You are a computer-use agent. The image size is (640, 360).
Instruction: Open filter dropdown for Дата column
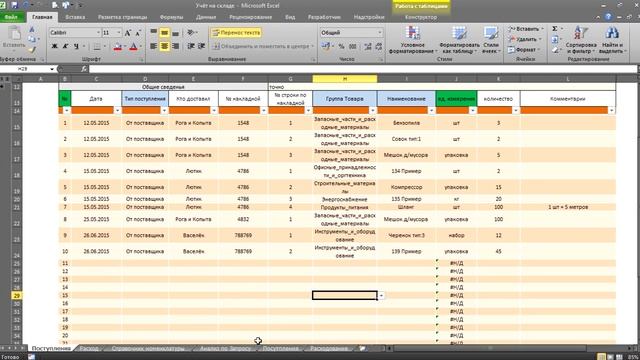[x=117, y=110]
